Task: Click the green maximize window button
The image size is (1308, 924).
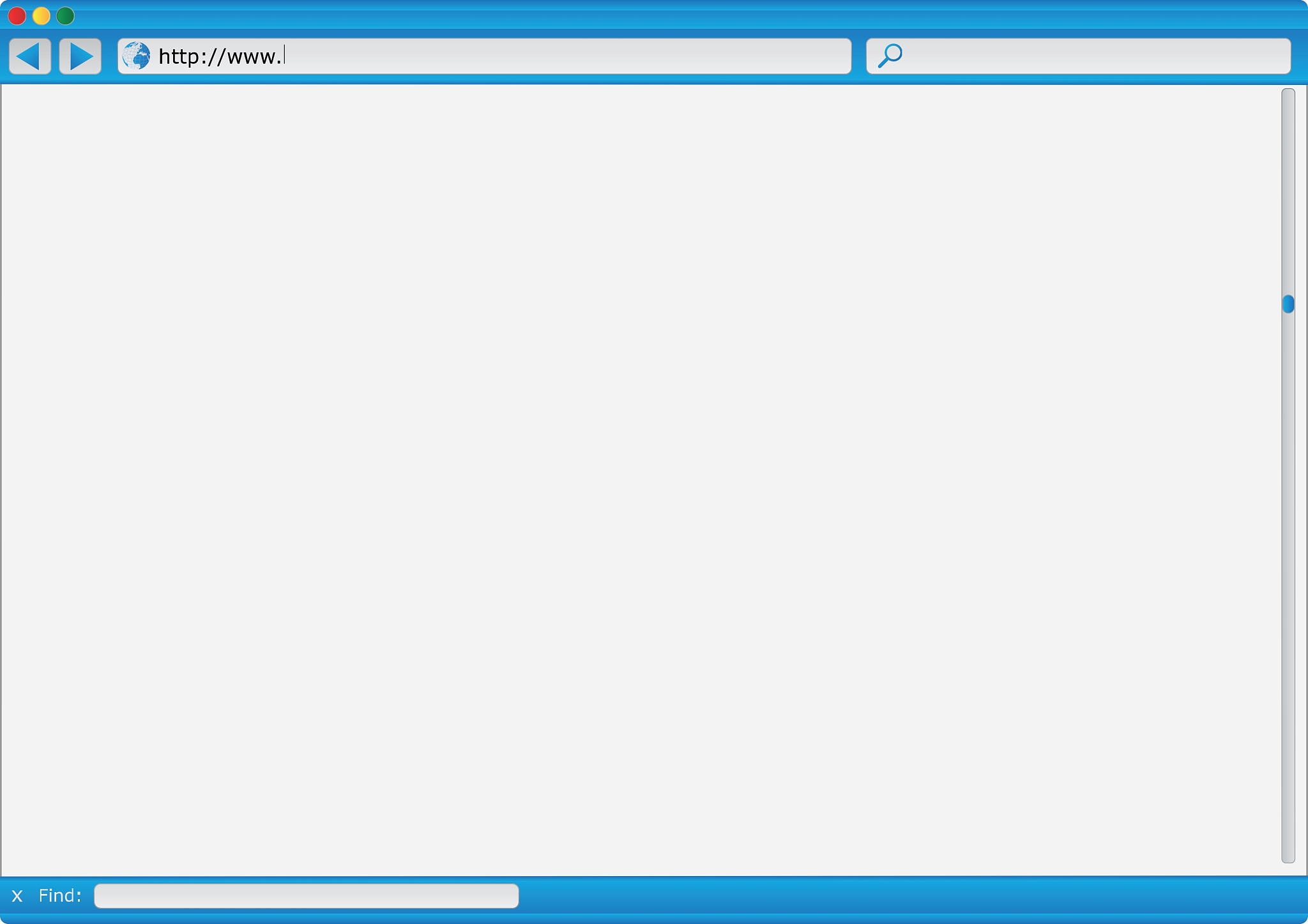Action: click(66, 15)
